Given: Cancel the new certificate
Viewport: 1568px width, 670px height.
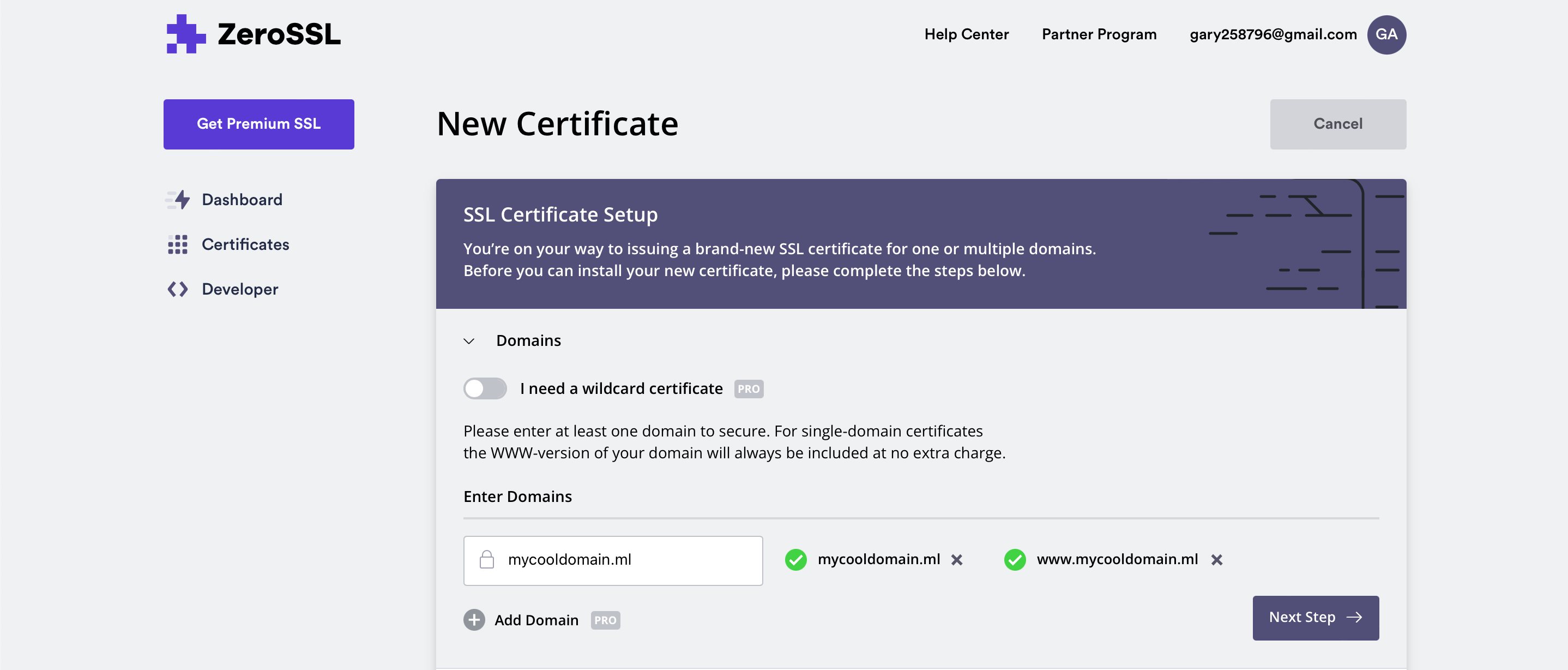Looking at the screenshot, I should [x=1338, y=124].
